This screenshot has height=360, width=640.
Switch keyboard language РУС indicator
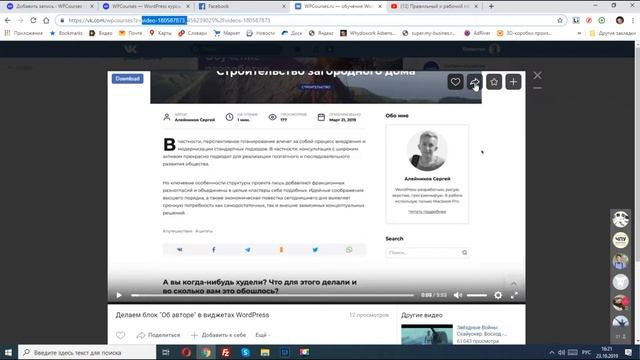[x=587, y=352]
